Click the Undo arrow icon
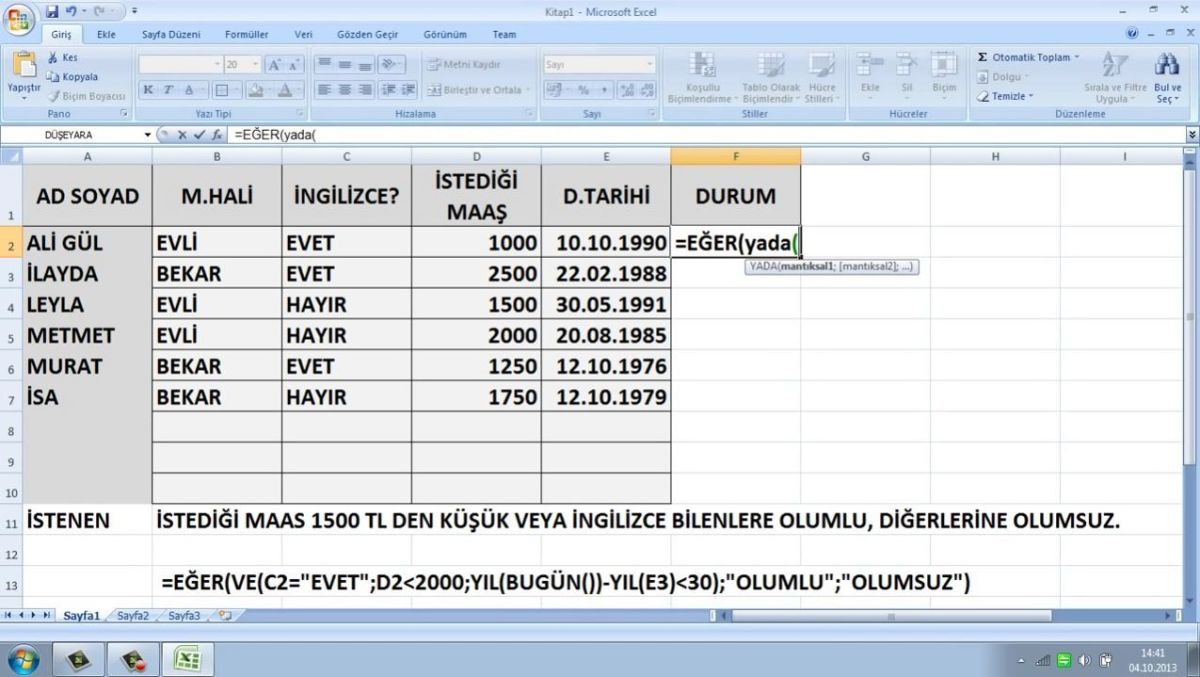This screenshot has height=677, width=1200. [71, 11]
